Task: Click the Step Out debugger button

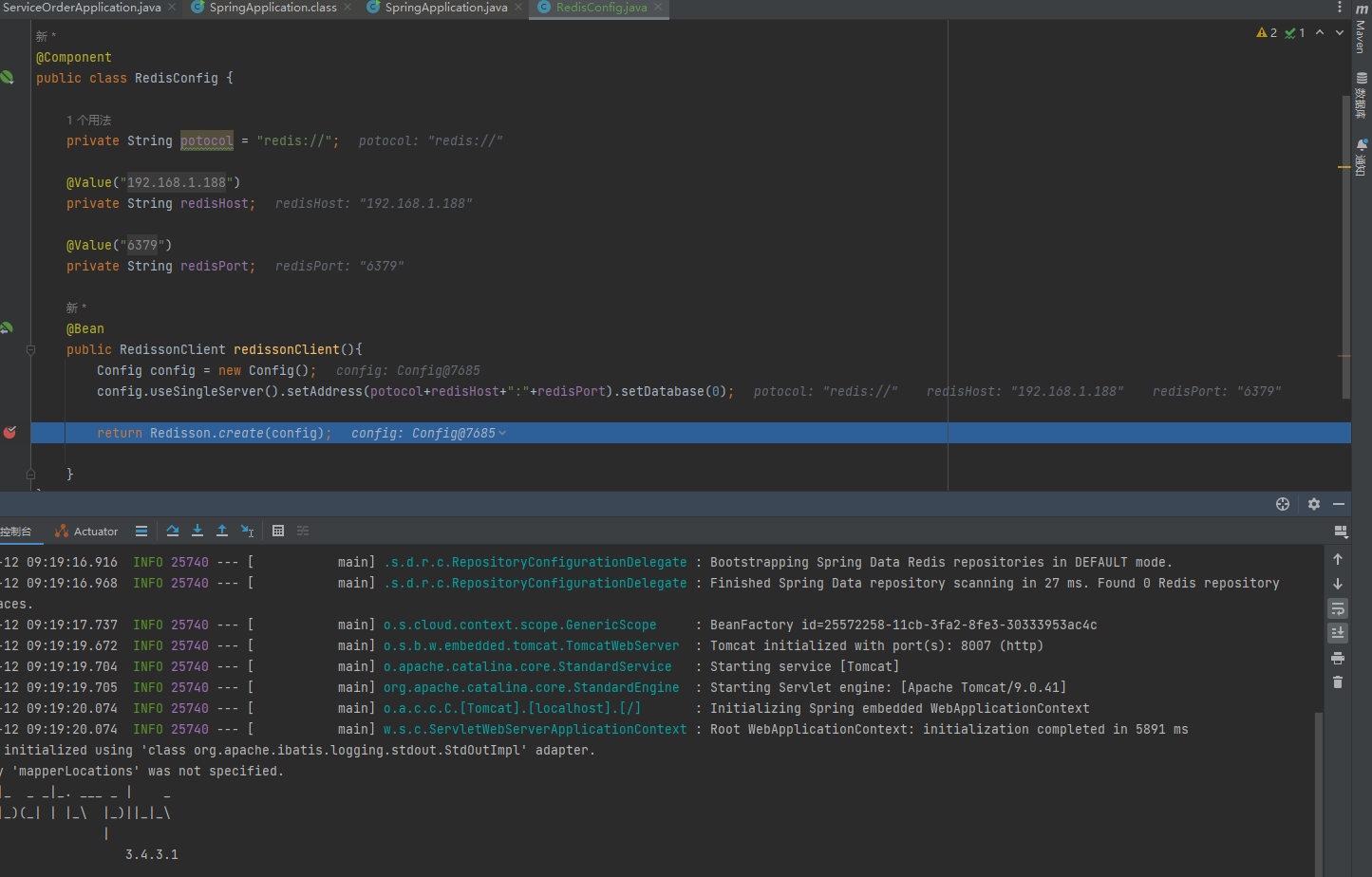Action: pyautogui.click(x=222, y=532)
